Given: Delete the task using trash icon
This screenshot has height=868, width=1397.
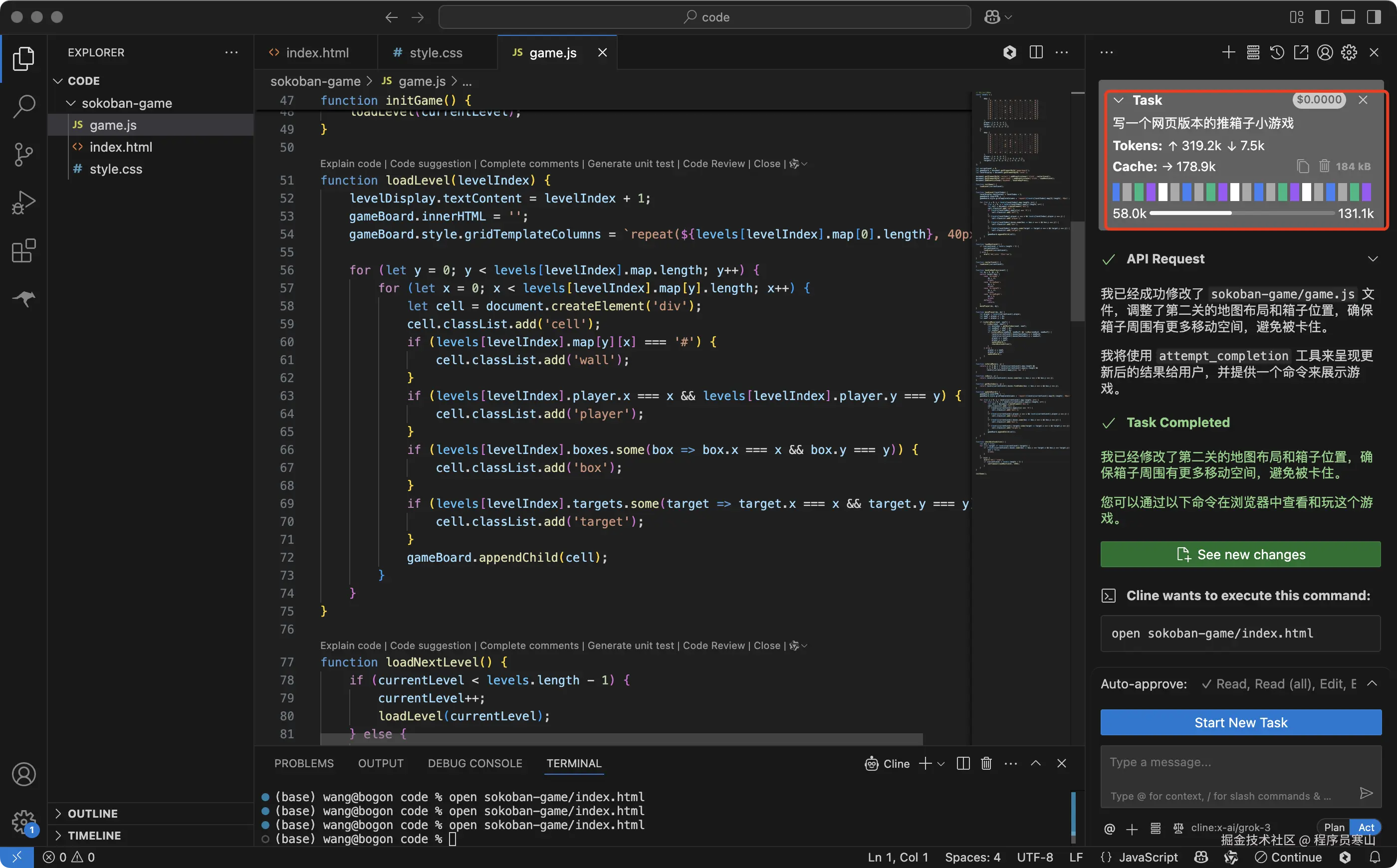Looking at the screenshot, I should [1324, 167].
